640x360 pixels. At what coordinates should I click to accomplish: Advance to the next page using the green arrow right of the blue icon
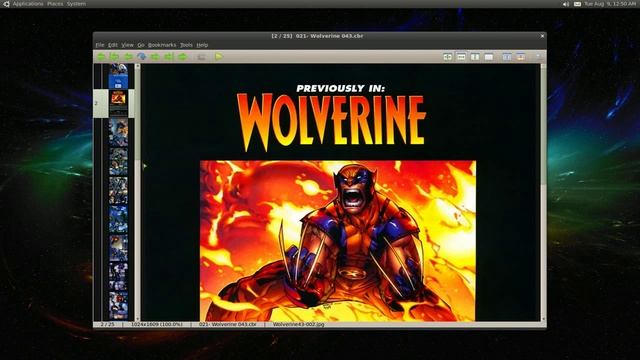[155, 57]
